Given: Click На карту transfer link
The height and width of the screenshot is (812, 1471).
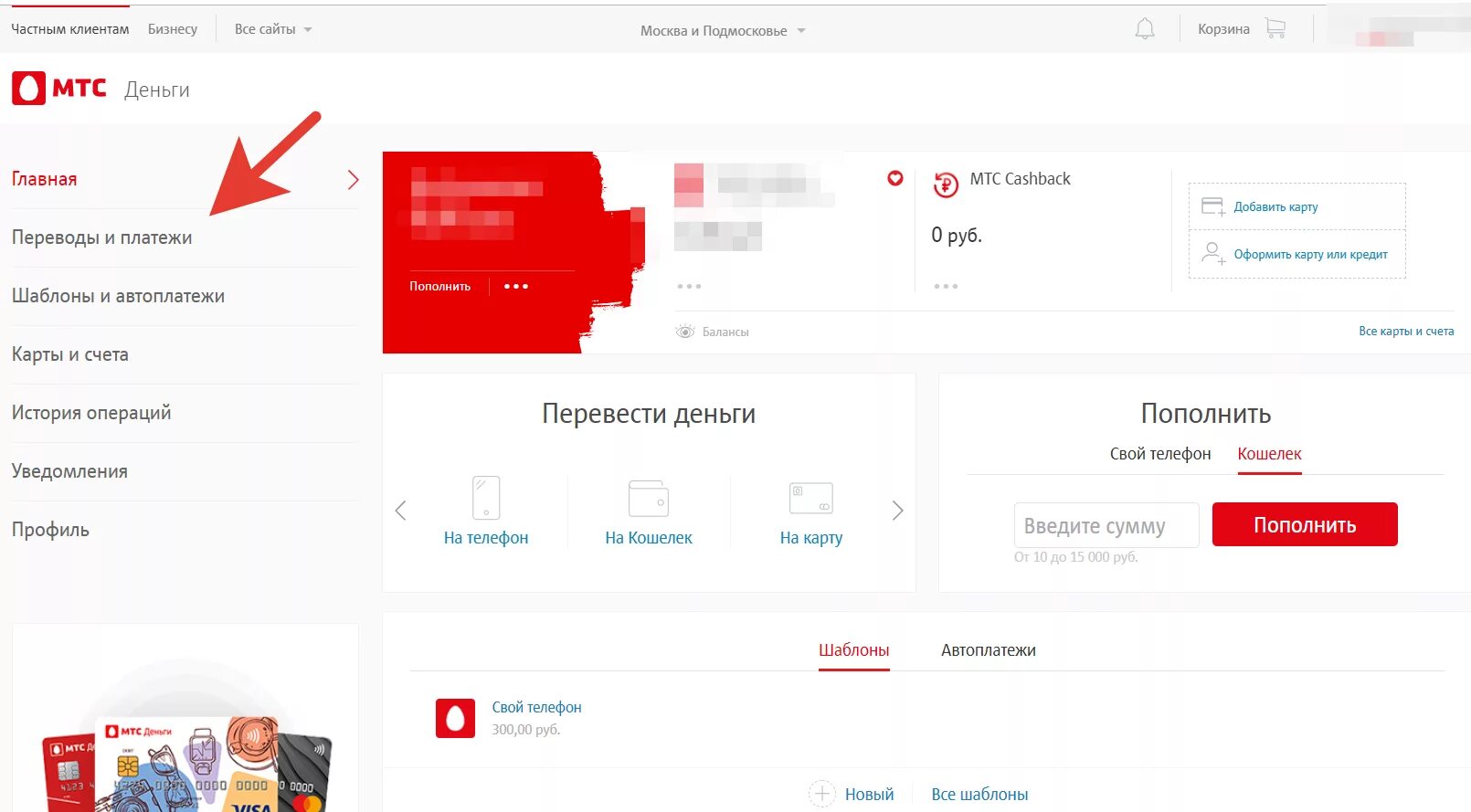Looking at the screenshot, I should [811, 538].
